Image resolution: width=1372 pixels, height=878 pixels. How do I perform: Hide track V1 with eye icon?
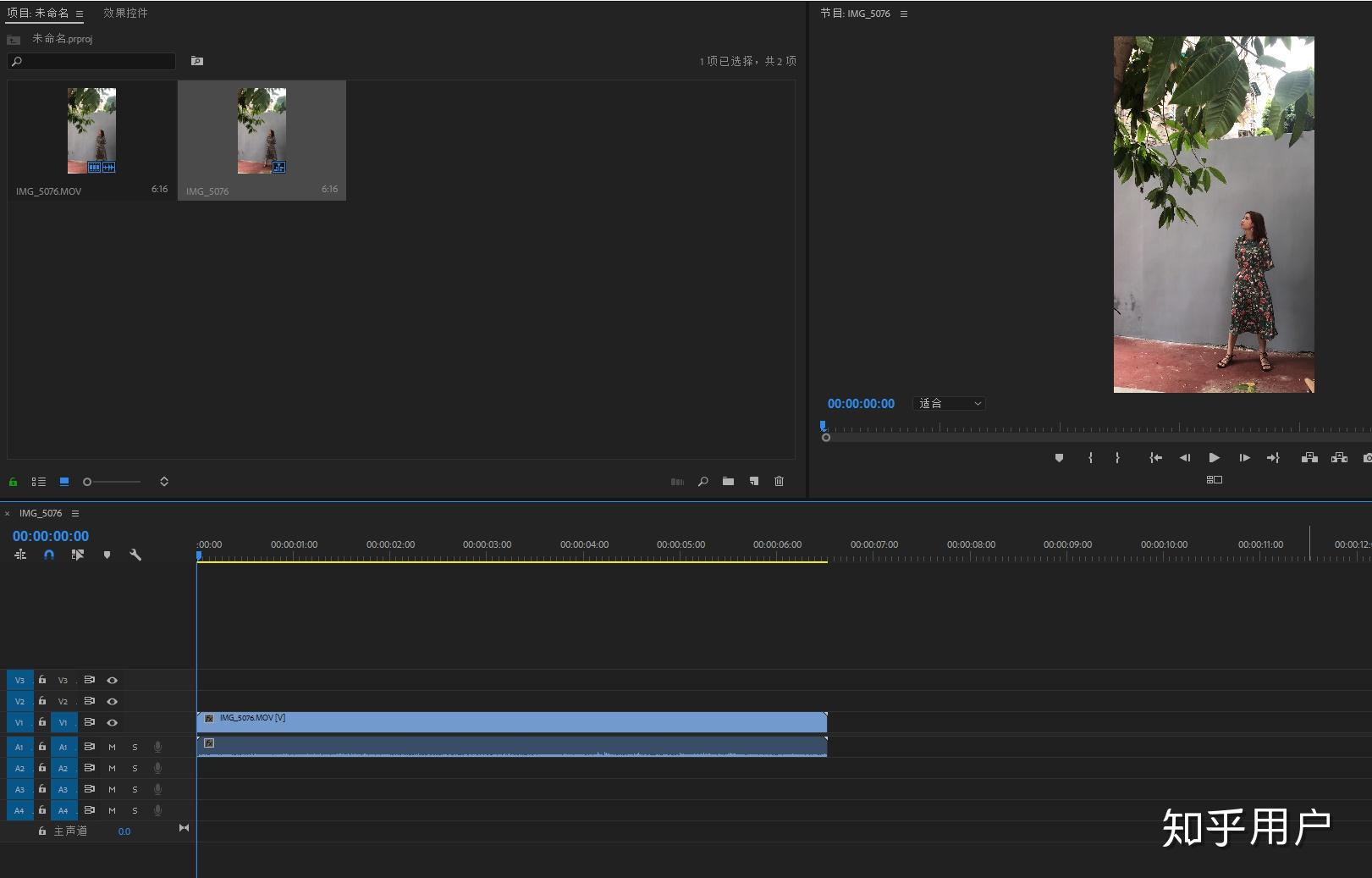112,722
